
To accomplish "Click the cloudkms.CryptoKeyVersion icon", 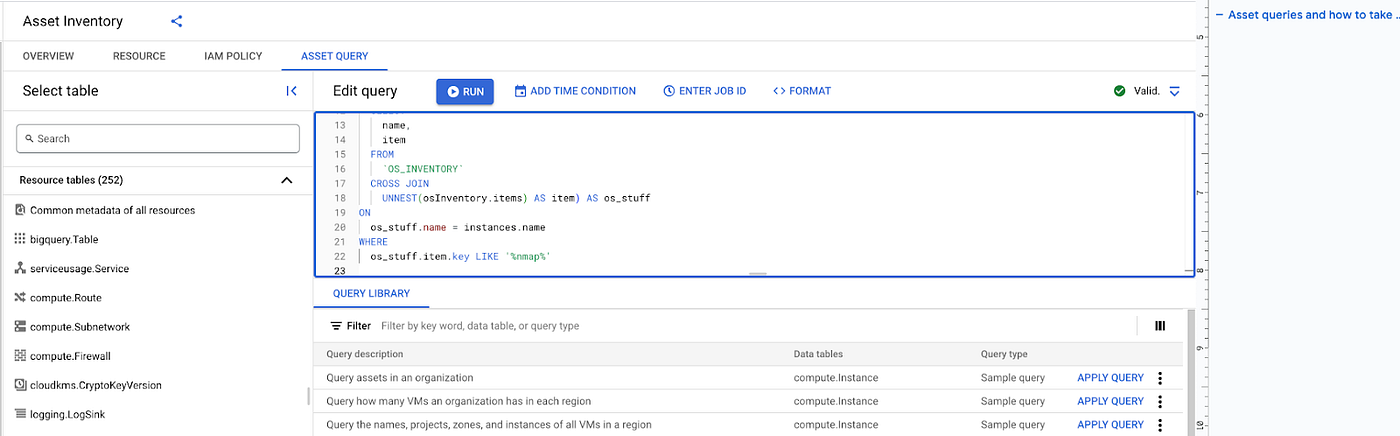I will (x=20, y=385).
